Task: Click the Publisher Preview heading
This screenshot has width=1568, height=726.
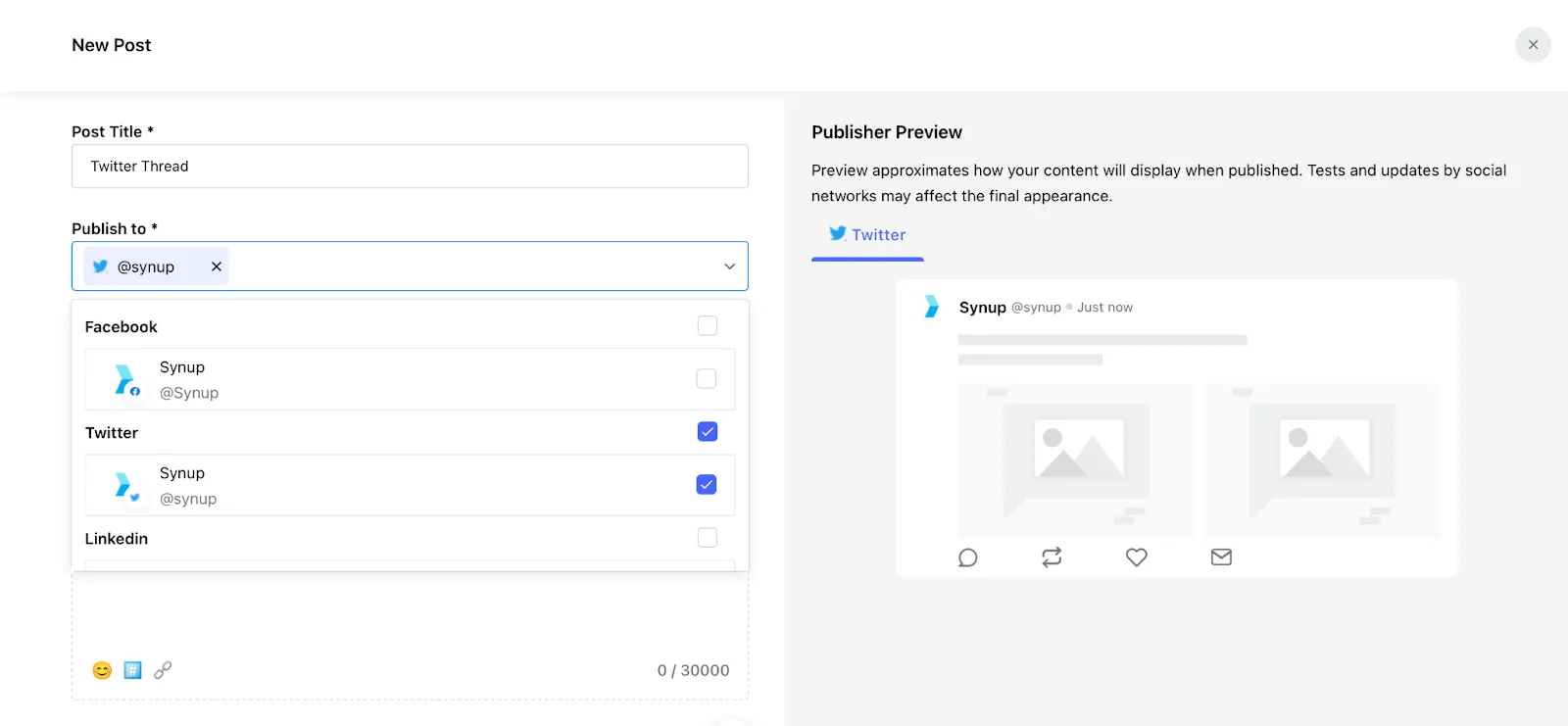Action: pos(887,132)
